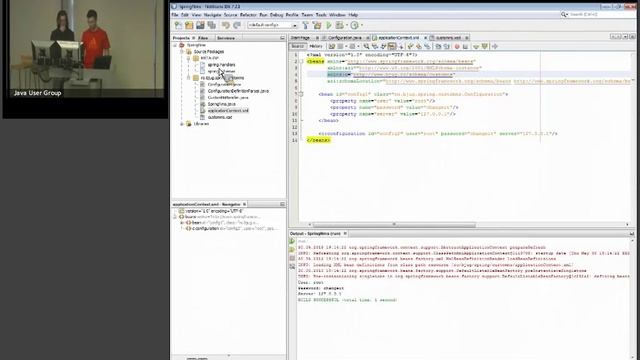Expand the bean node in Navigator
Image resolution: width=640 pixels, height=360 pixels.
(x=182, y=223)
